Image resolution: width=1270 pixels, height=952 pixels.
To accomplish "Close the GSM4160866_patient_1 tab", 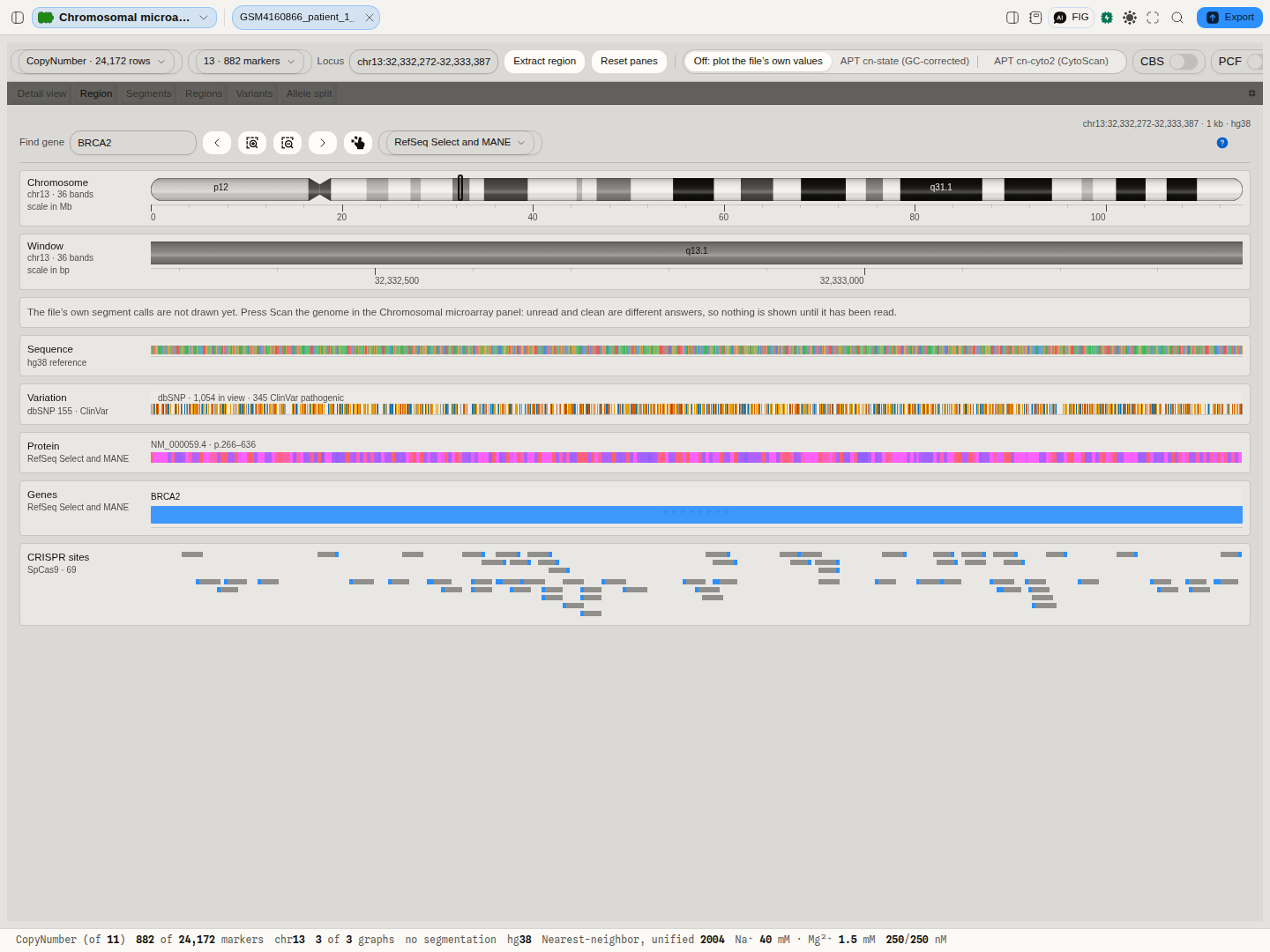I will pos(370,18).
